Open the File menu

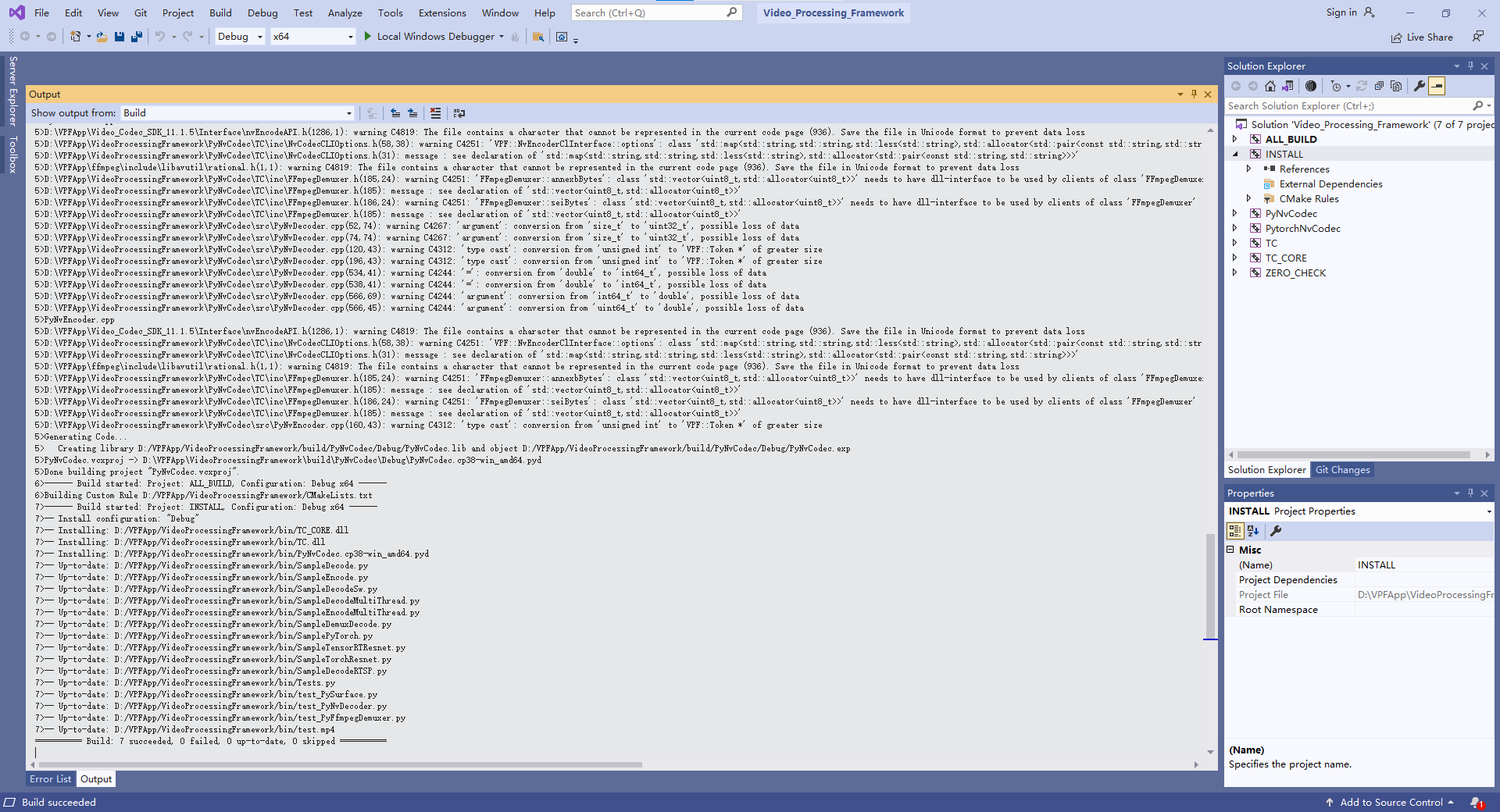[42, 12]
